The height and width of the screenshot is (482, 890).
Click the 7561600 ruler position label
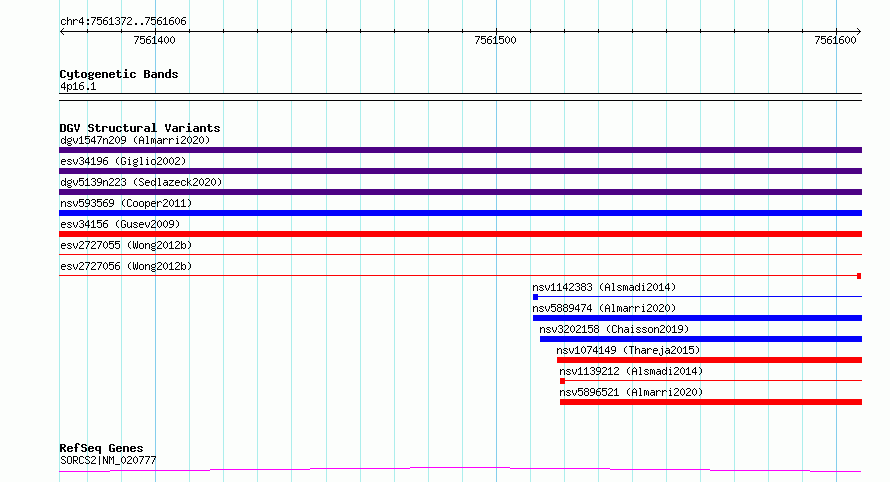click(x=835, y=40)
